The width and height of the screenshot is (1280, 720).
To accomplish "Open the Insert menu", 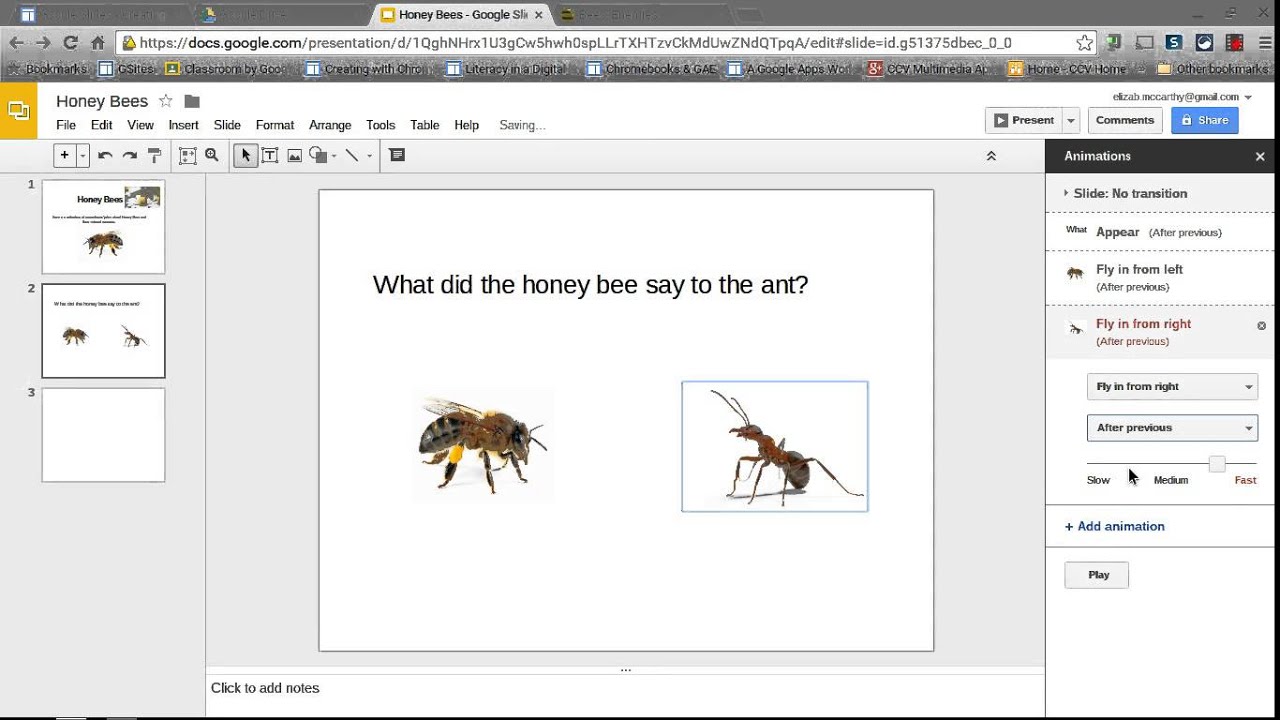I will [x=184, y=125].
